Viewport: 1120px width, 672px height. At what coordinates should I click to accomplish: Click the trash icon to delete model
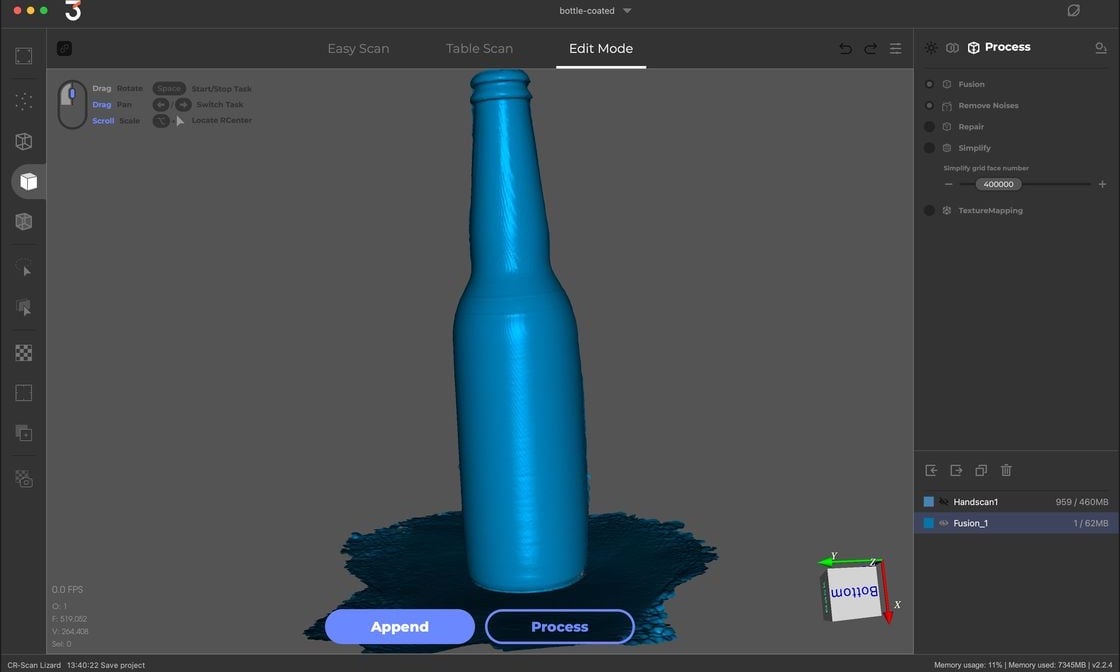click(1006, 470)
